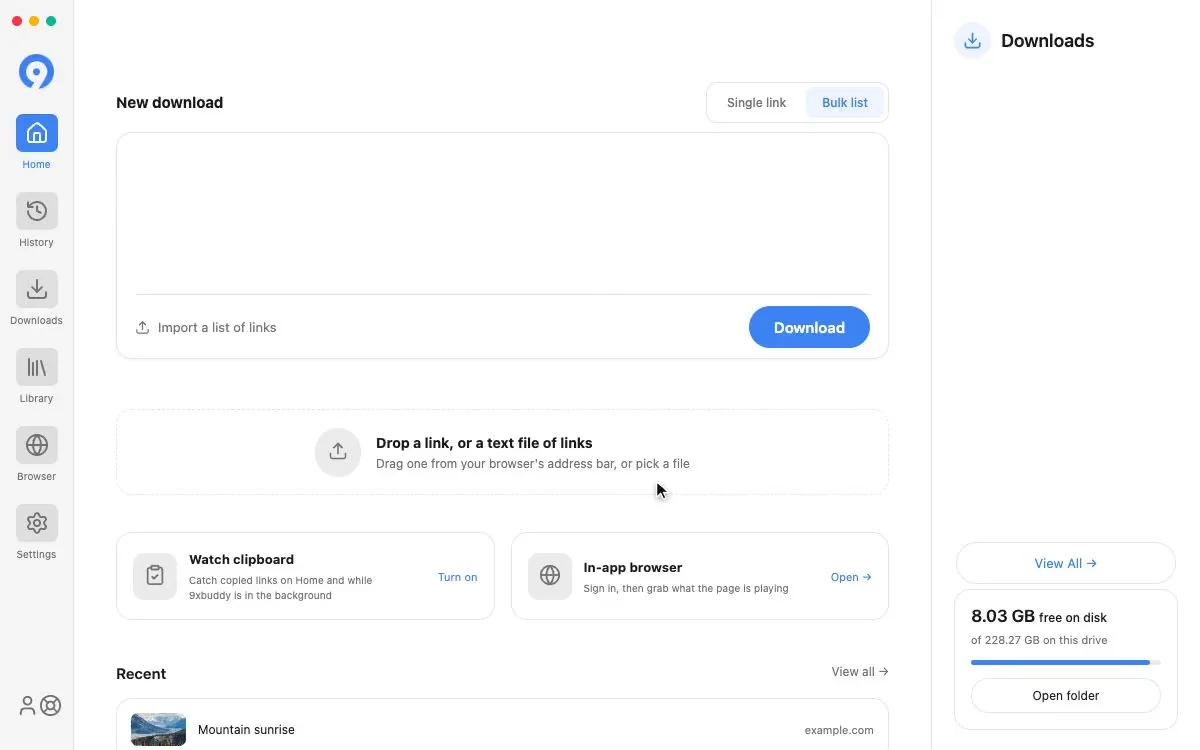
Task: Click inside the bulk links text area
Action: (x=502, y=214)
